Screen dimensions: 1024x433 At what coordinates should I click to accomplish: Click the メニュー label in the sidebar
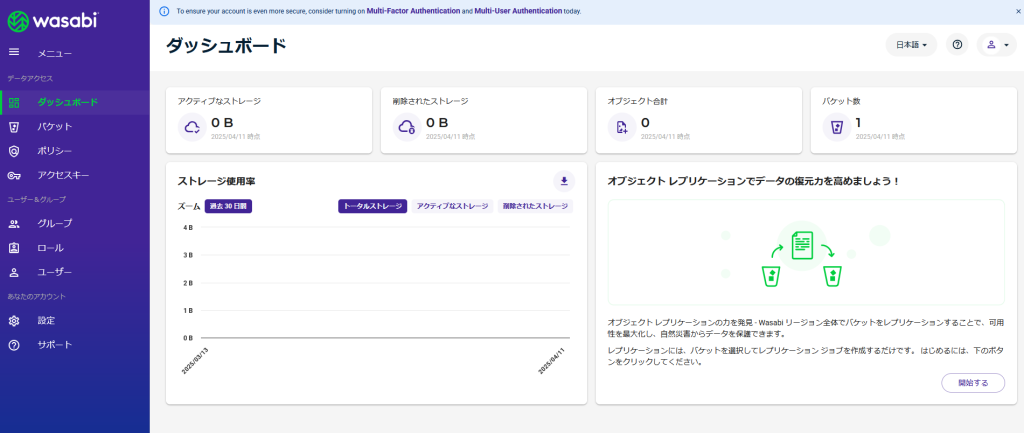54,54
